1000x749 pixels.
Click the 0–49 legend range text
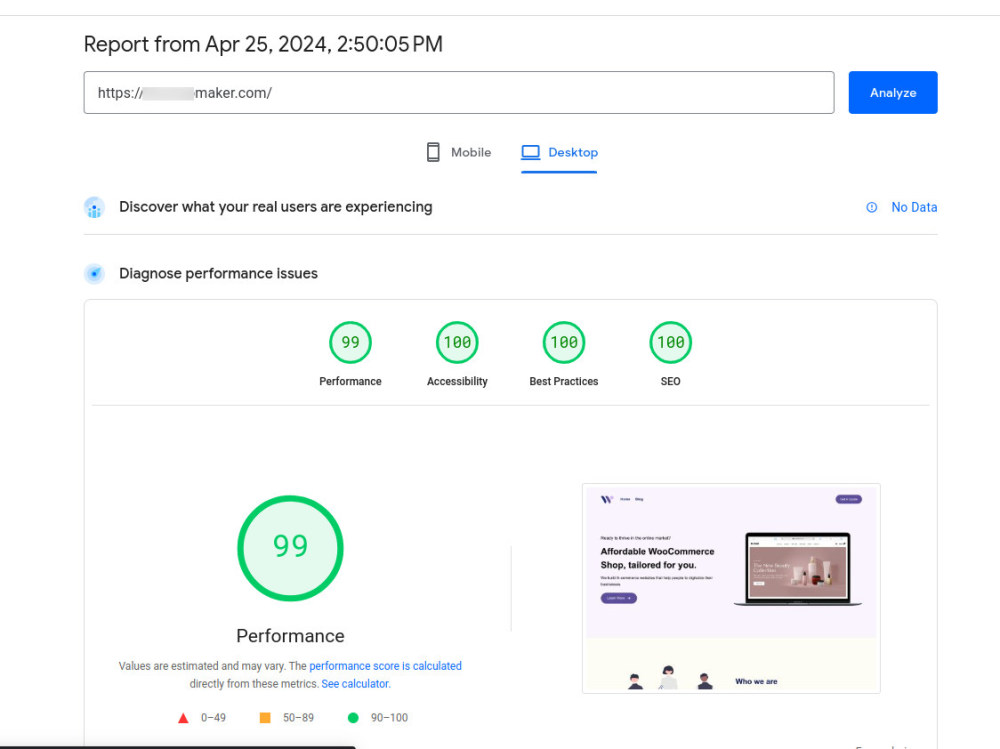[213, 718]
